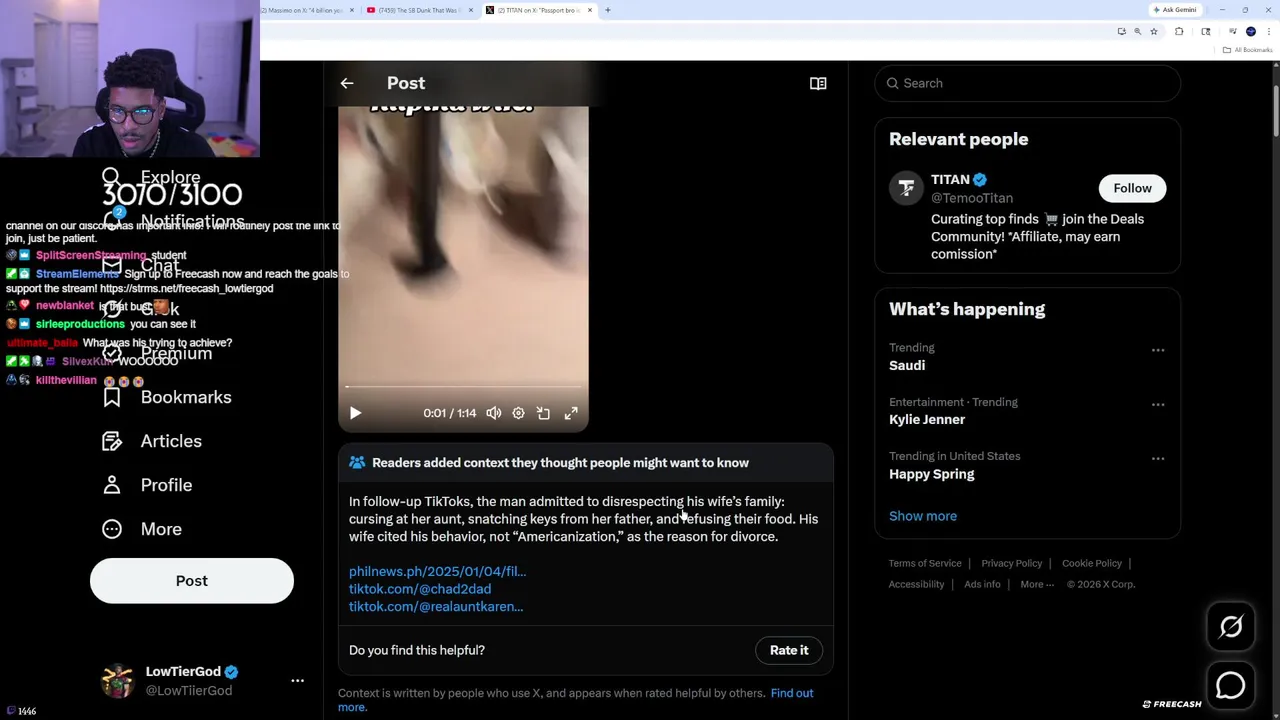Open Ask Gemini in Chrome
Image resolution: width=1280 pixels, height=720 pixels.
(x=1175, y=10)
